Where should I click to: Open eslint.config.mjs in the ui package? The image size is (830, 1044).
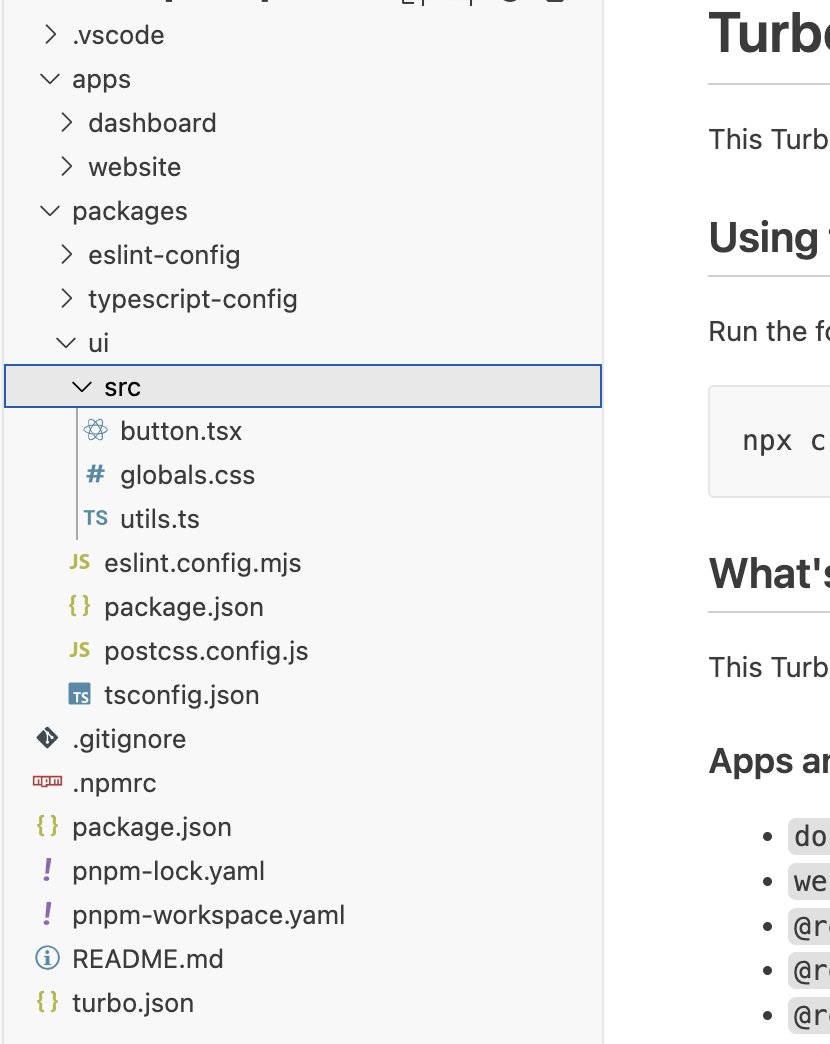203,563
